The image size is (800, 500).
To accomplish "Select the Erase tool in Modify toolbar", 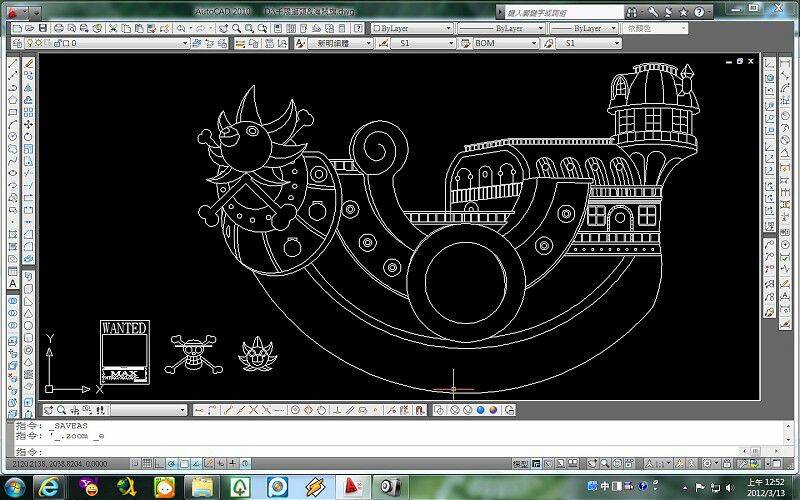I will [29, 63].
